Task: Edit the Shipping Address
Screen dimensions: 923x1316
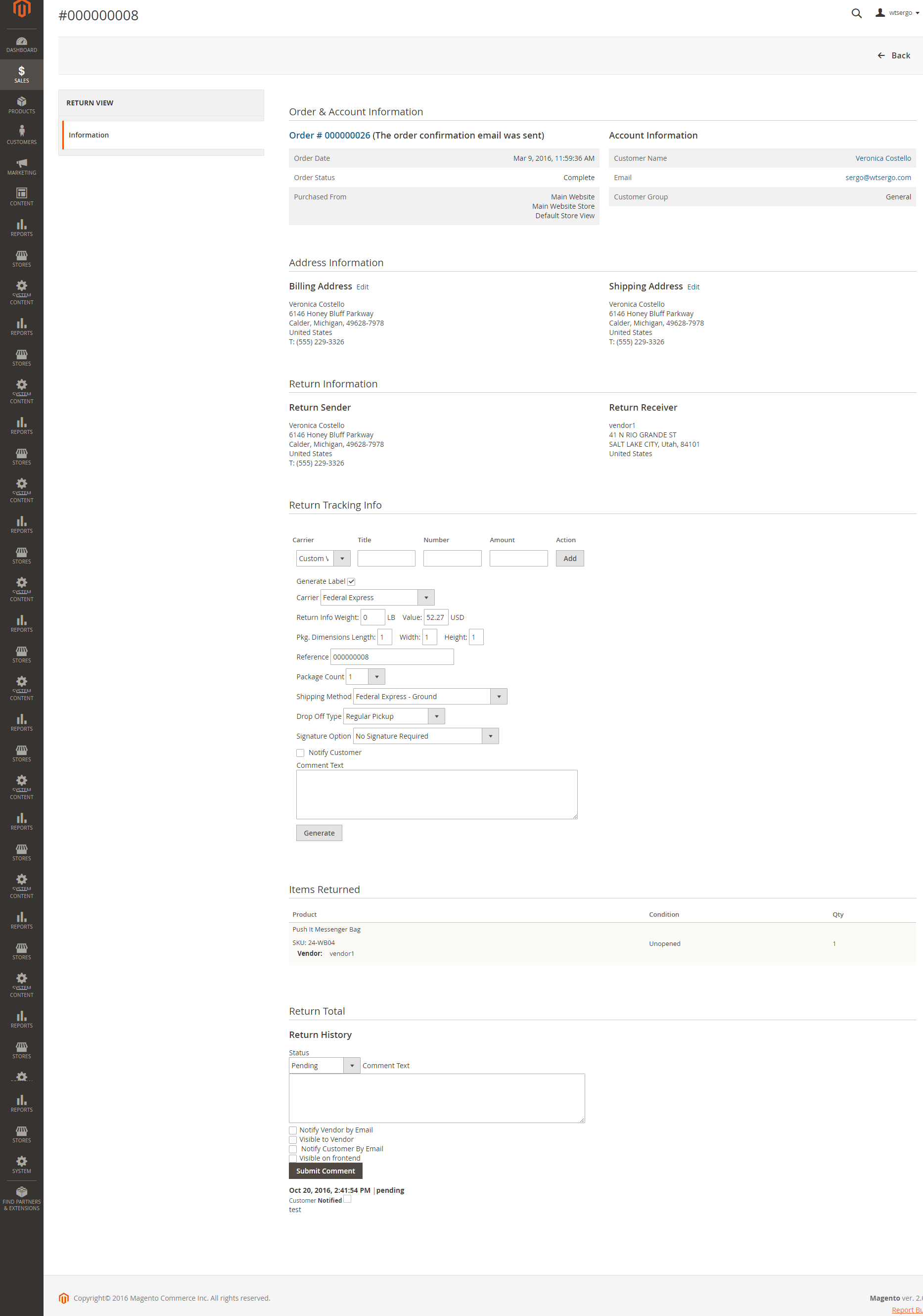Action: 693,287
